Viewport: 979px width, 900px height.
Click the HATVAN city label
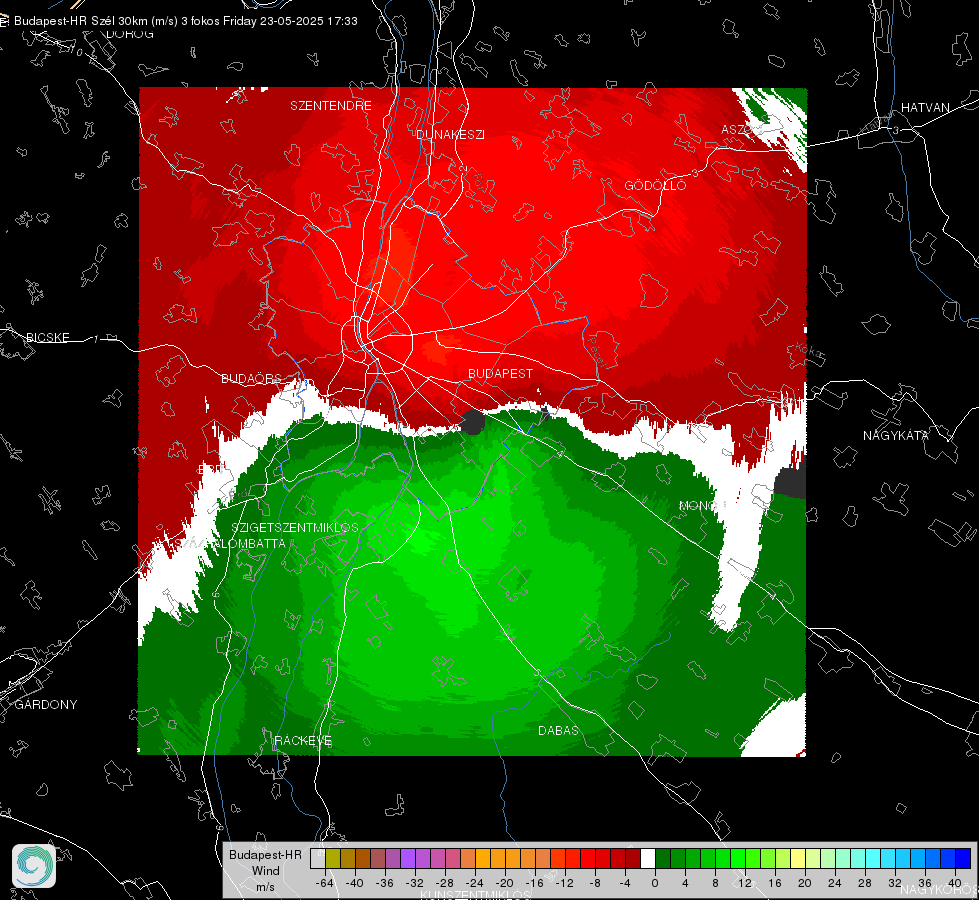925,108
